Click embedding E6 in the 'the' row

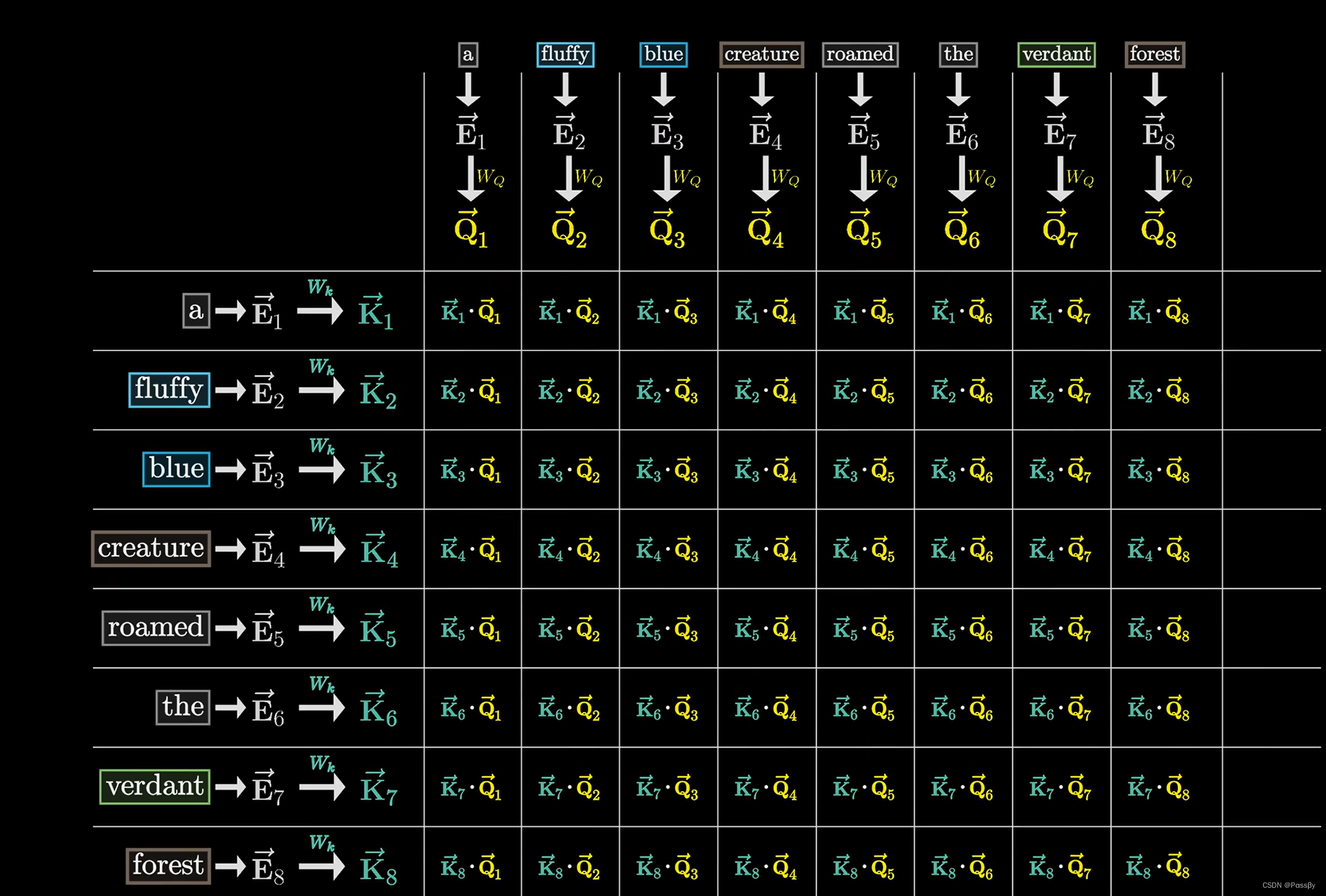[267, 708]
